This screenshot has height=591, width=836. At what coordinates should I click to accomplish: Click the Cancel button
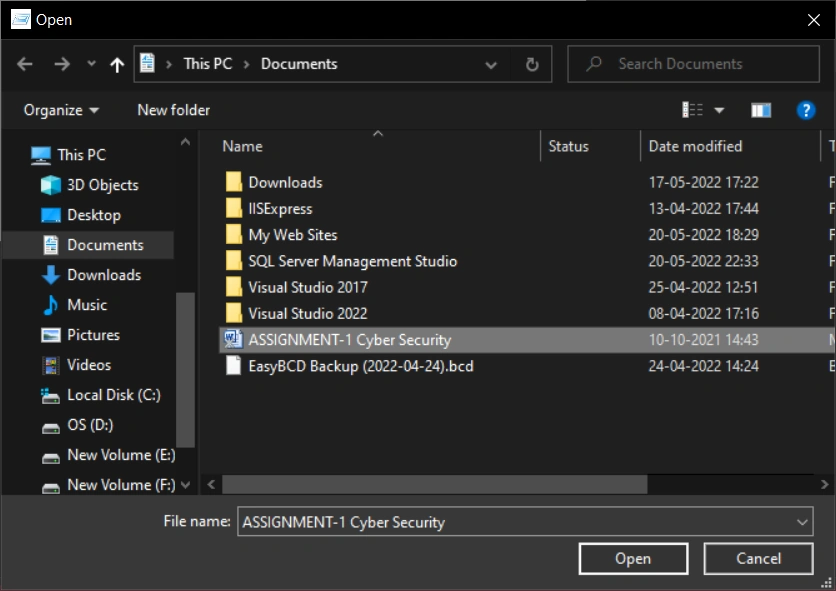pos(758,558)
